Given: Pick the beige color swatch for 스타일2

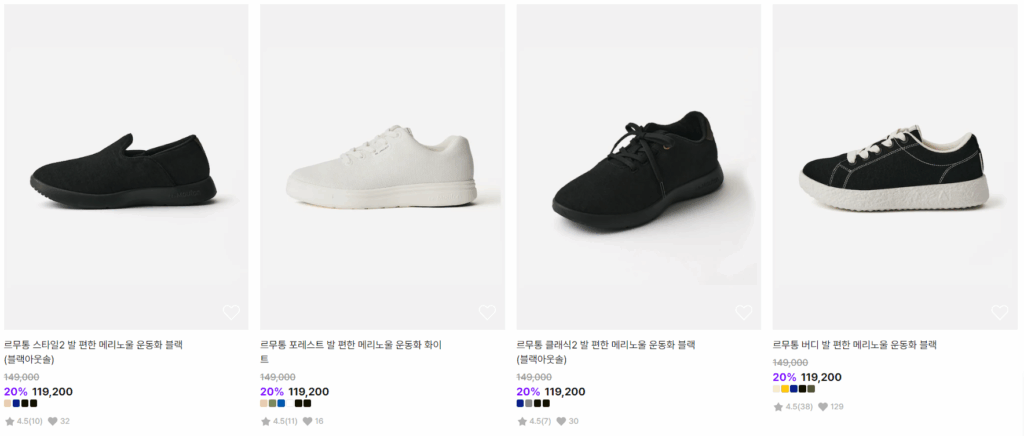Looking at the screenshot, I should pos(8,404).
